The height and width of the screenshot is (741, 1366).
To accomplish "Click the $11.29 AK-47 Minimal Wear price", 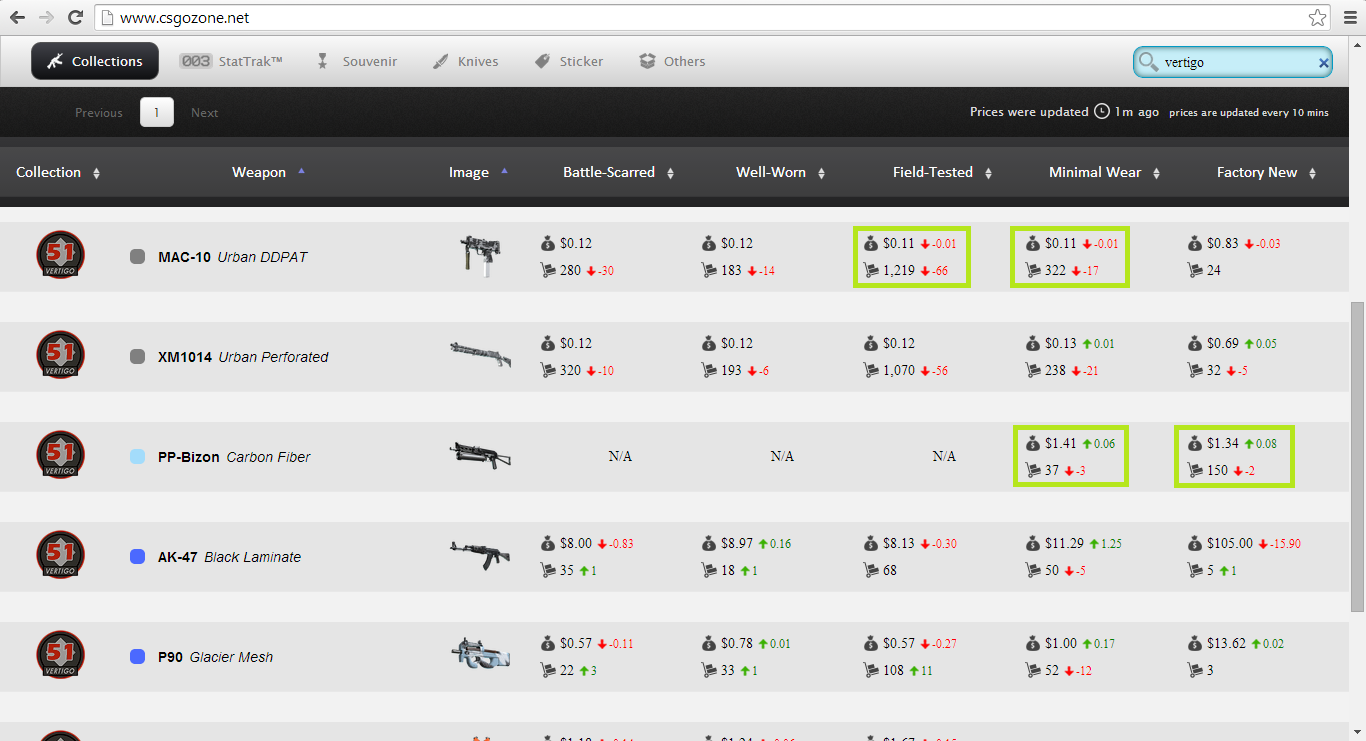I will click(x=1064, y=543).
